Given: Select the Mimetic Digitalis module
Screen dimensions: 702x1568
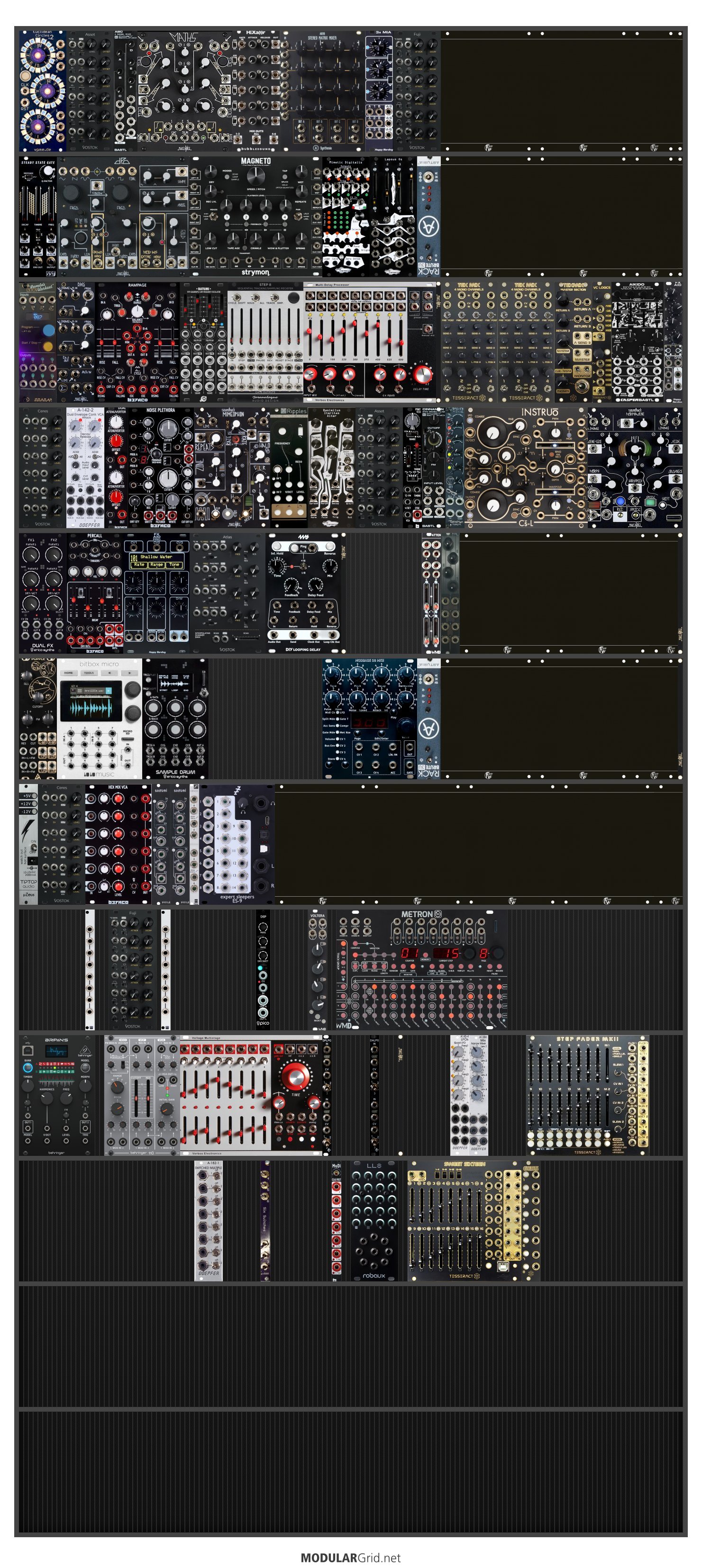Looking at the screenshot, I should [345, 216].
